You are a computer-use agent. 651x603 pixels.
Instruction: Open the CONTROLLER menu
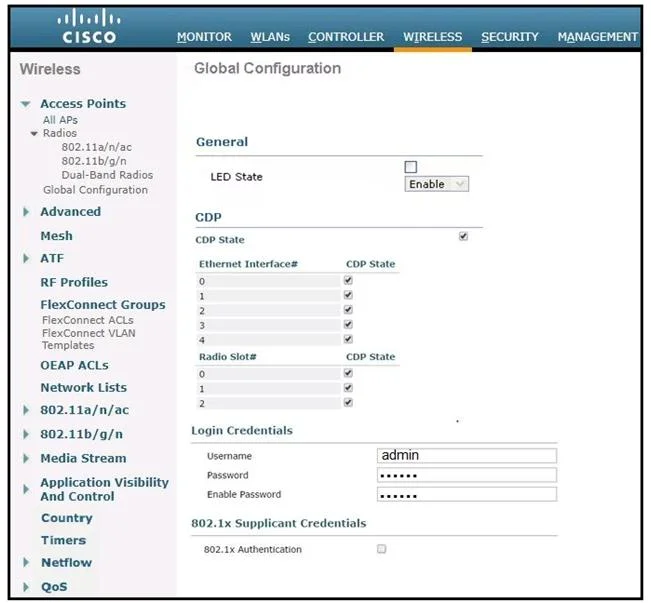pos(346,37)
